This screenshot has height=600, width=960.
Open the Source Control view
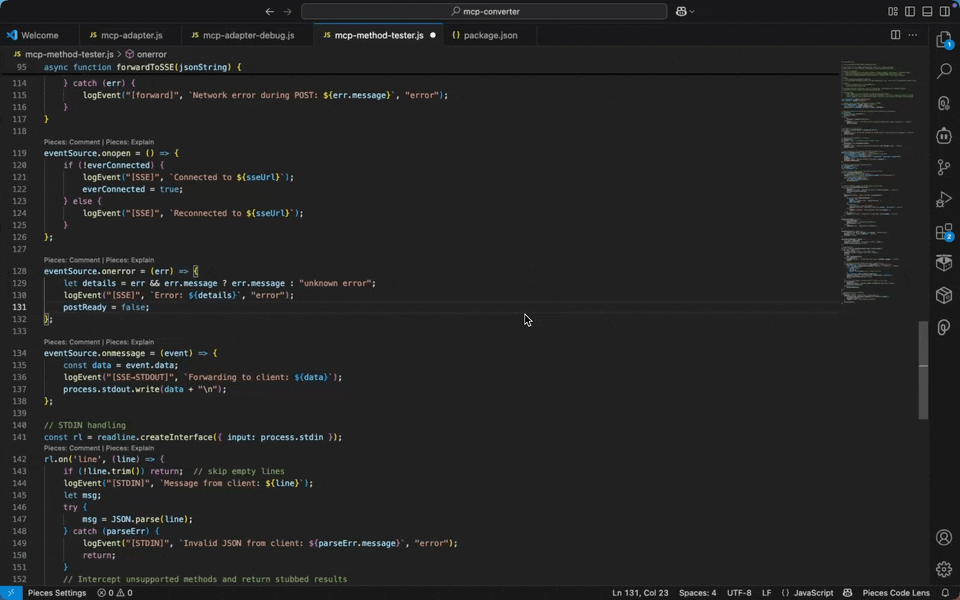click(x=943, y=167)
